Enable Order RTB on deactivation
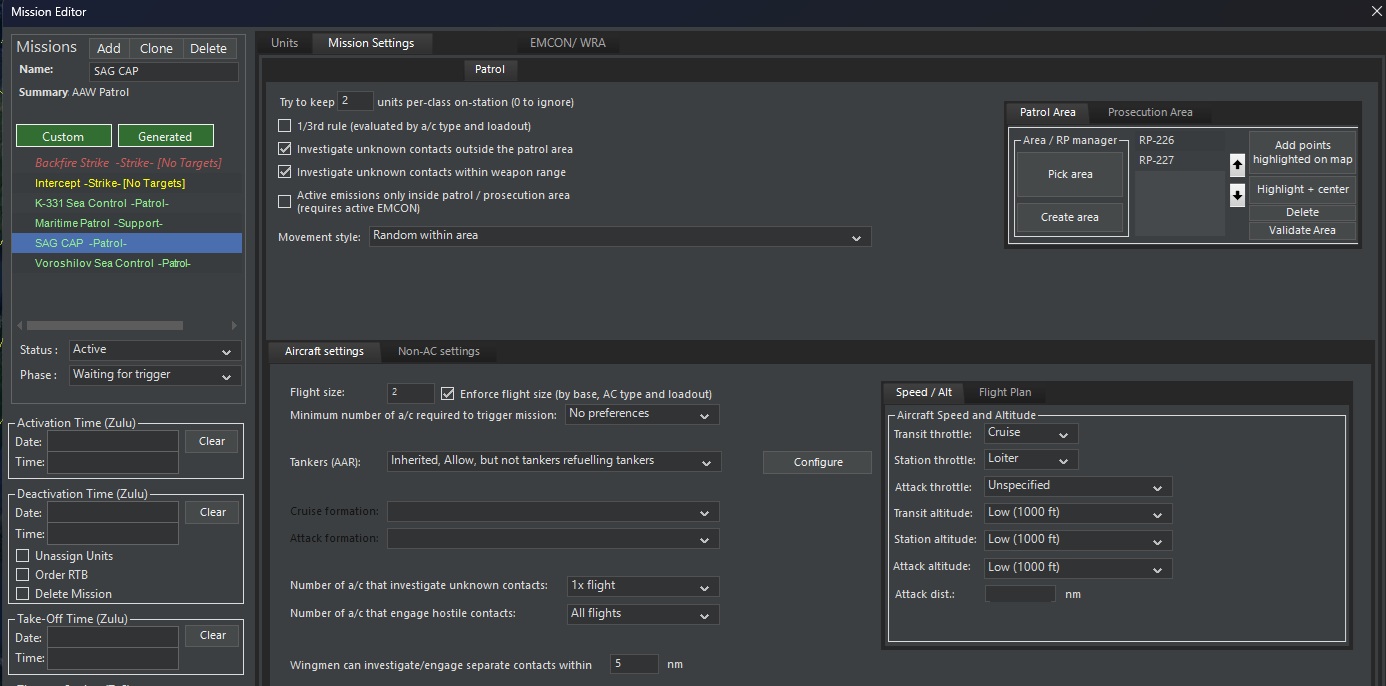1386x686 pixels. (23, 575)
